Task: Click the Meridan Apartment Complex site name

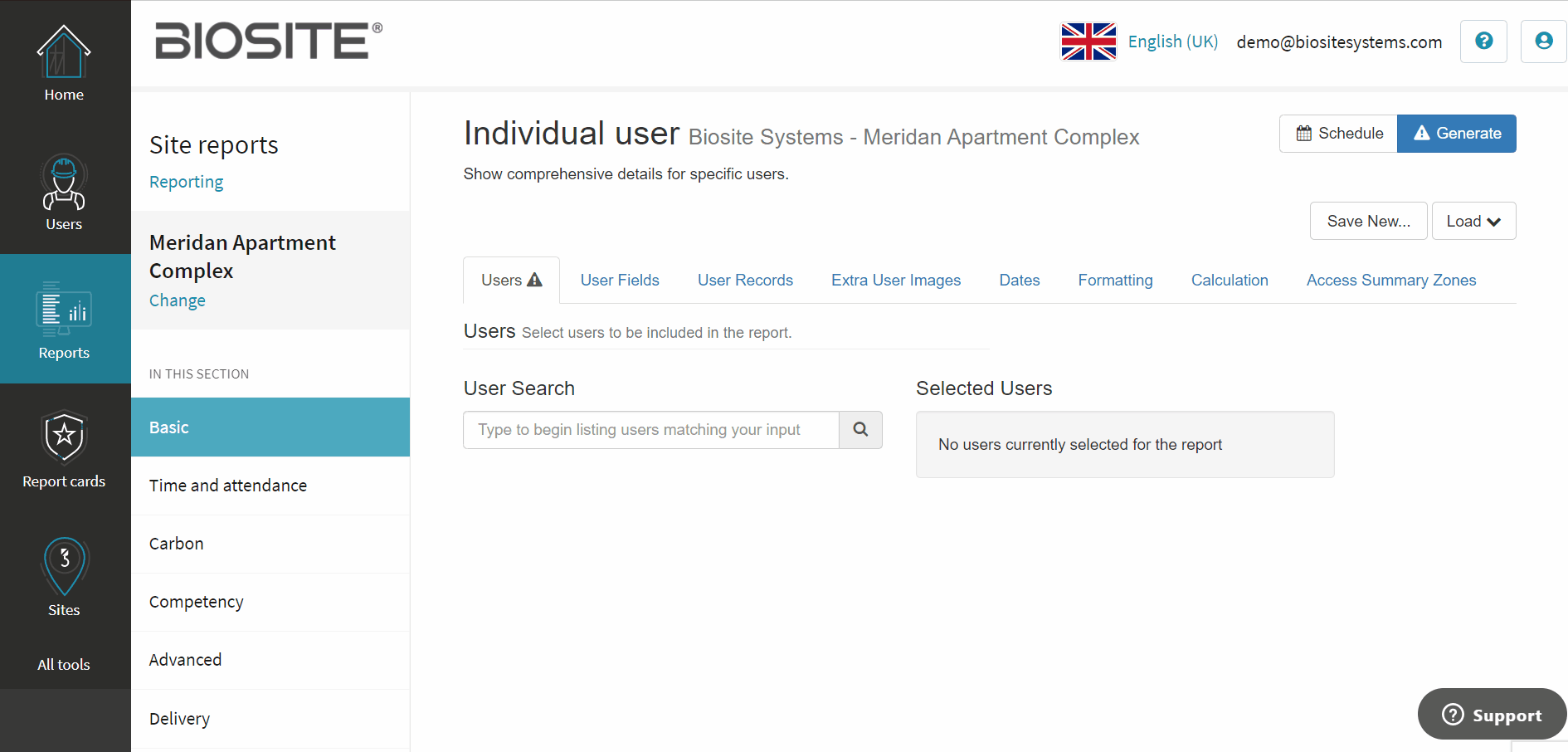Action: (242, 256)
